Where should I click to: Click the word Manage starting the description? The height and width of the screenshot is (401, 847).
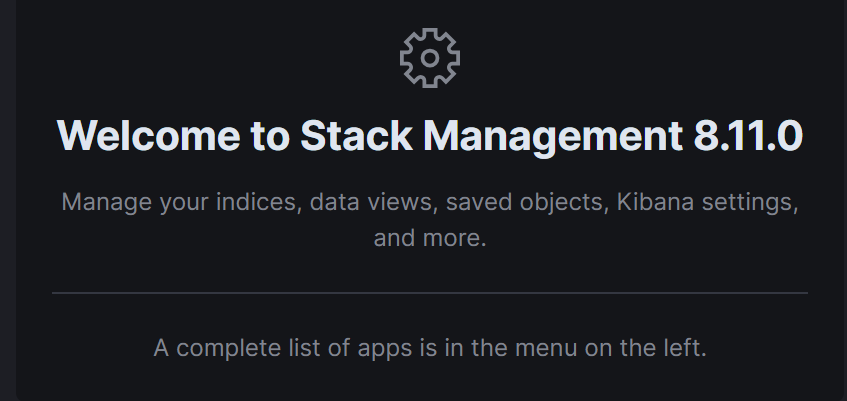[x=102, y=202]
